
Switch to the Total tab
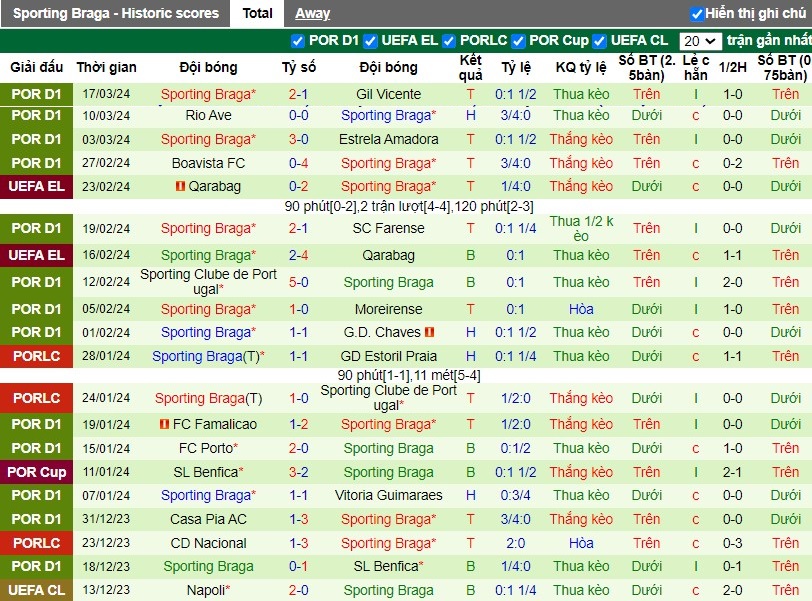coord(257,13)
